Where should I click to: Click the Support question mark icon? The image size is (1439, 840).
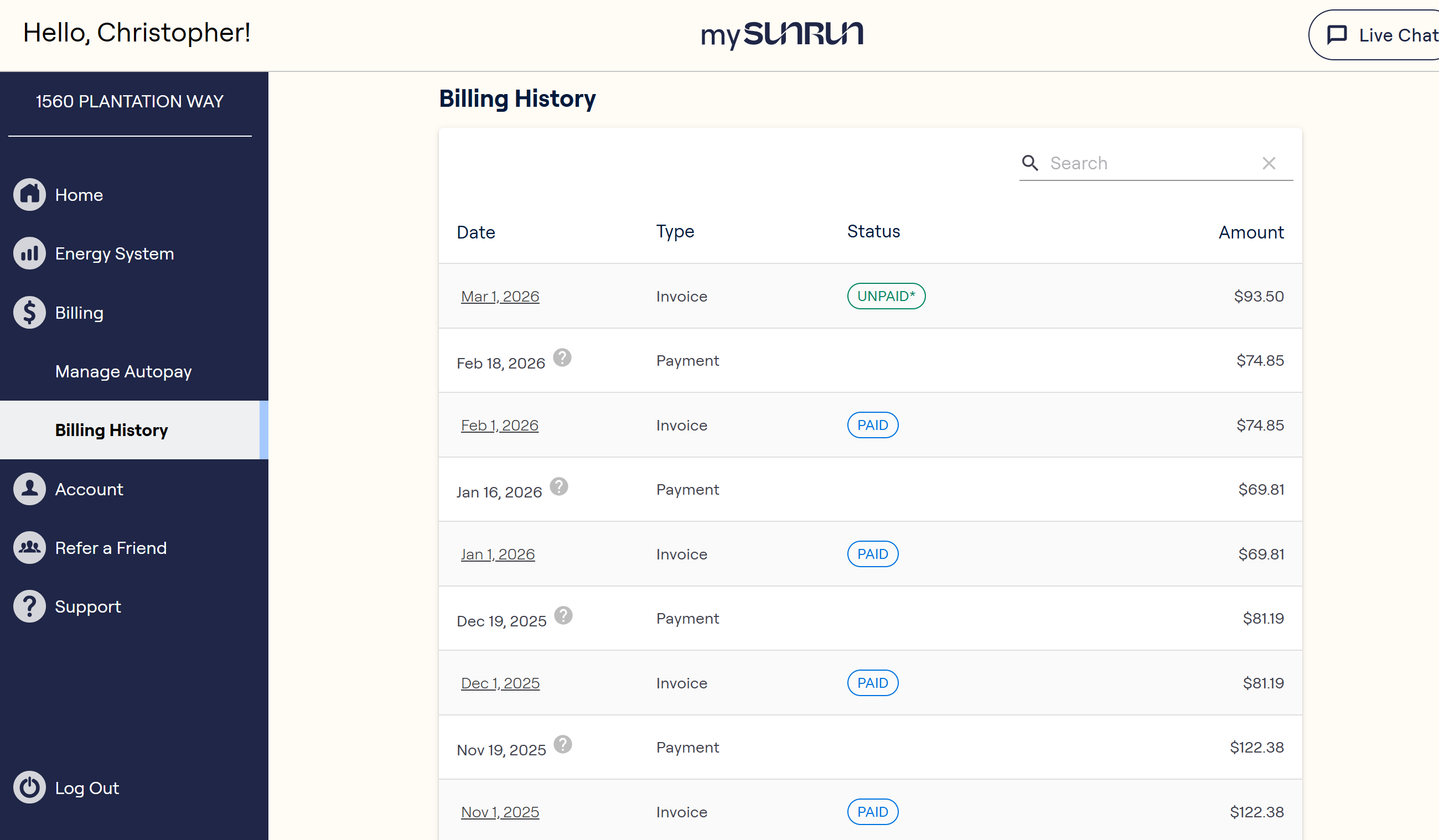pyautogui.click(x=30, y=606)
